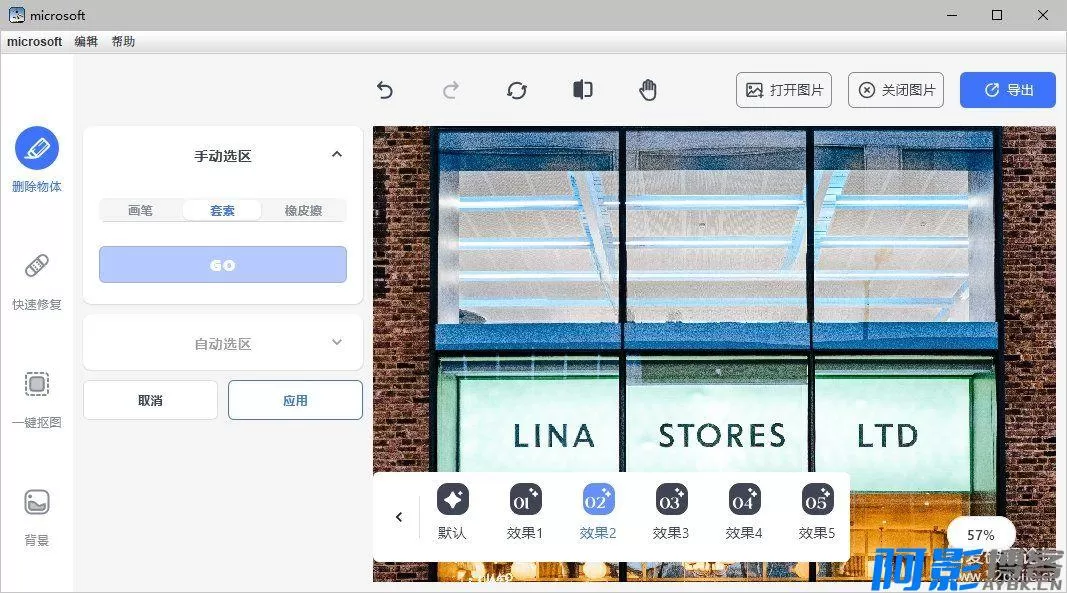Click the 导出 export button

tap(1008, 90)
